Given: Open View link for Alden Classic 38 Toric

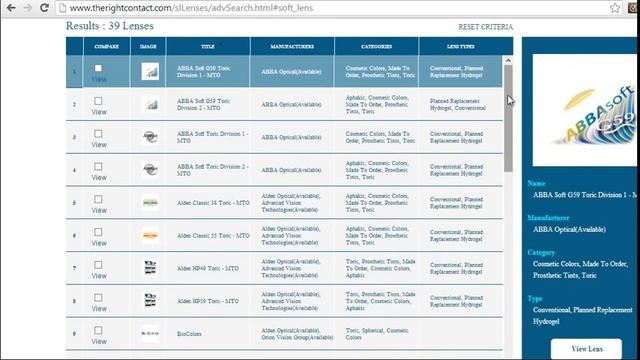Looking at the screenshot, I should pyautogui.click(x=99, y=210).
